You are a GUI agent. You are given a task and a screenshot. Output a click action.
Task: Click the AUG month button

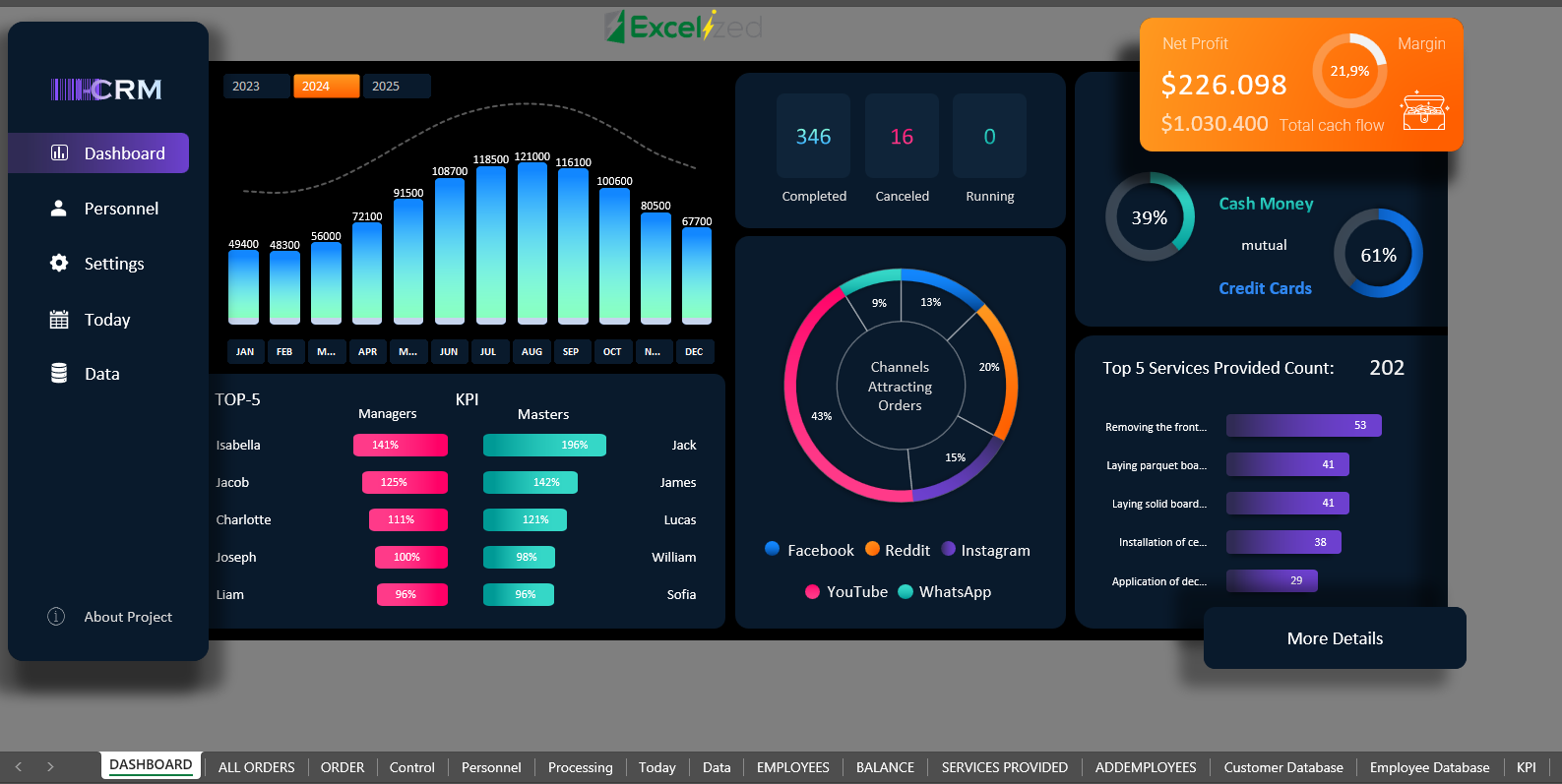tap(531, 351)
